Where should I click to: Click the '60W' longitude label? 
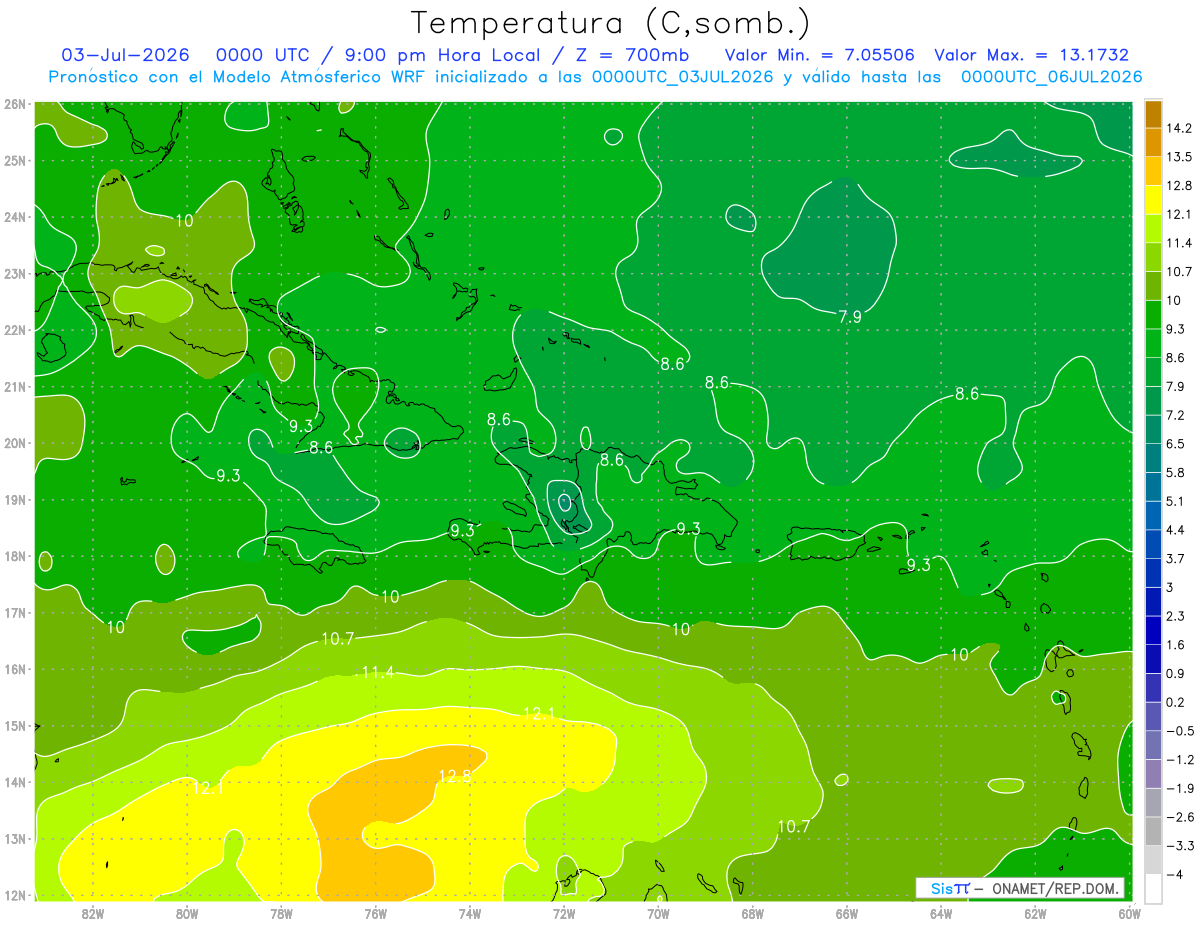pos(1130,913)
